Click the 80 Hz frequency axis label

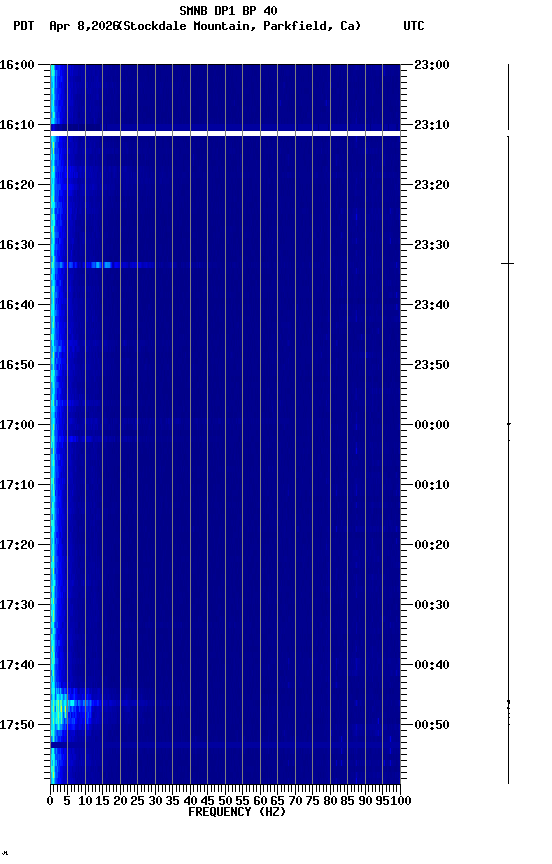(x=330, y=801)
